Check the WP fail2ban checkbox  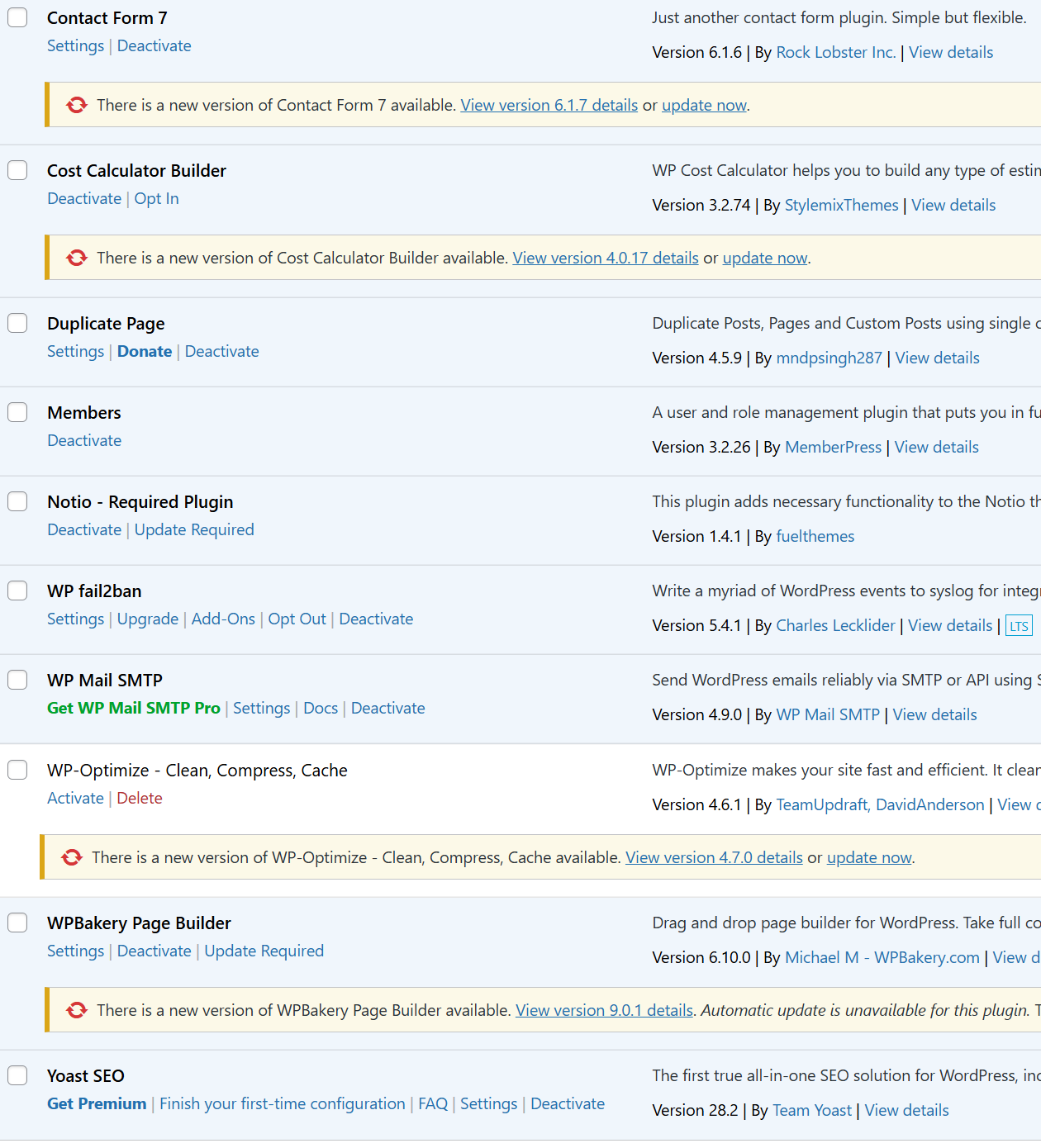point(17,591)
